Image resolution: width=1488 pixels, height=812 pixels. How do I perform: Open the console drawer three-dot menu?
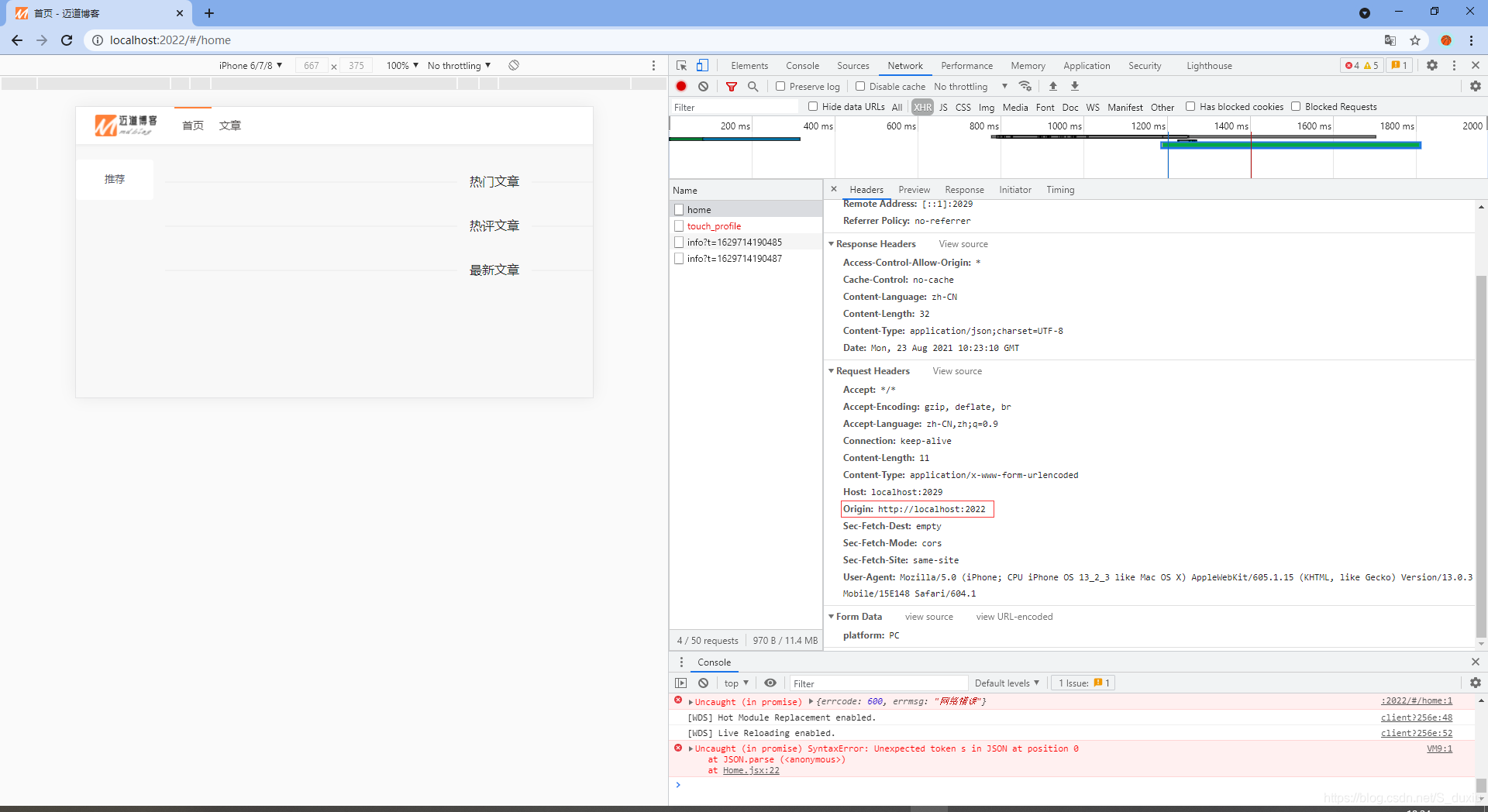[x=681, y=662]
